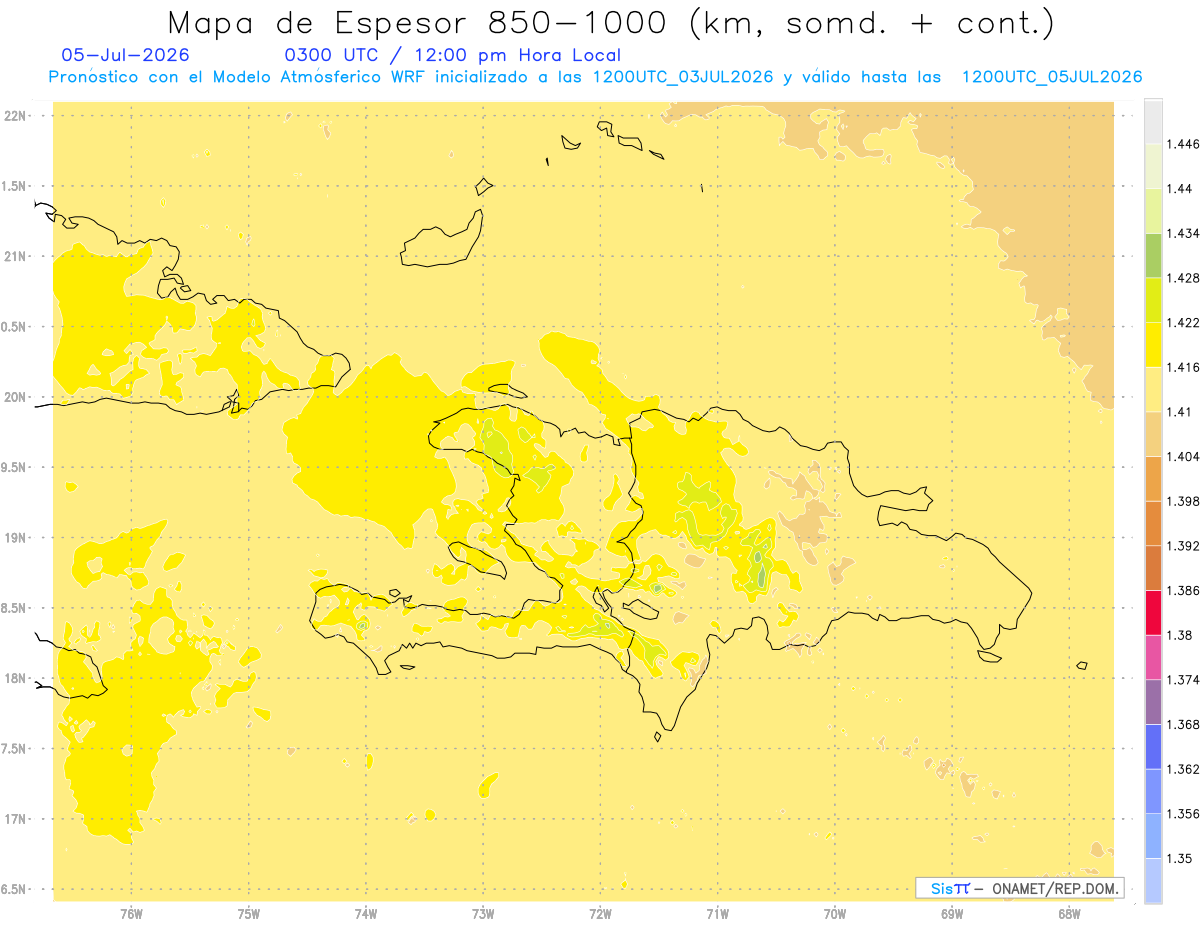Image resolution: width=1200 pixels, height=927 pixels.
Task: Click the colorbar value 1.398
Action: tap(1182, 501)
